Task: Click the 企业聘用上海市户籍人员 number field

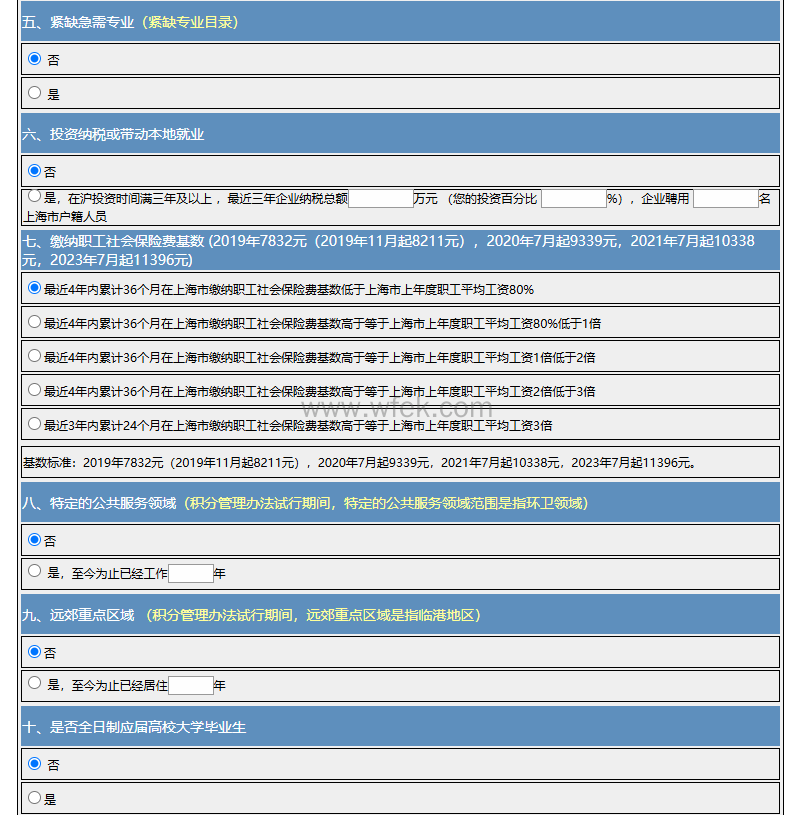Action: [x=725, y=198]
